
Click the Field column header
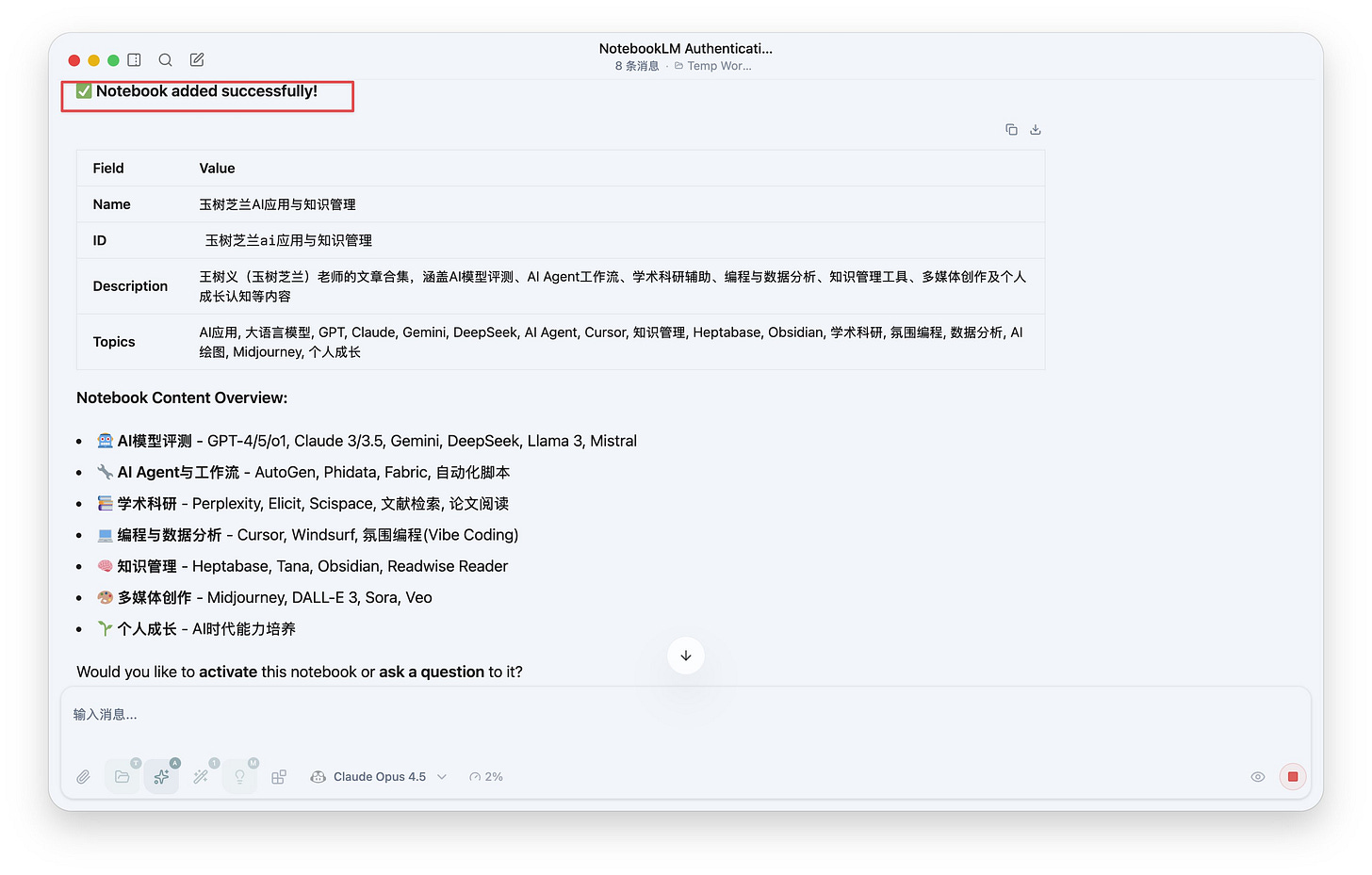(x=108, y=169)
